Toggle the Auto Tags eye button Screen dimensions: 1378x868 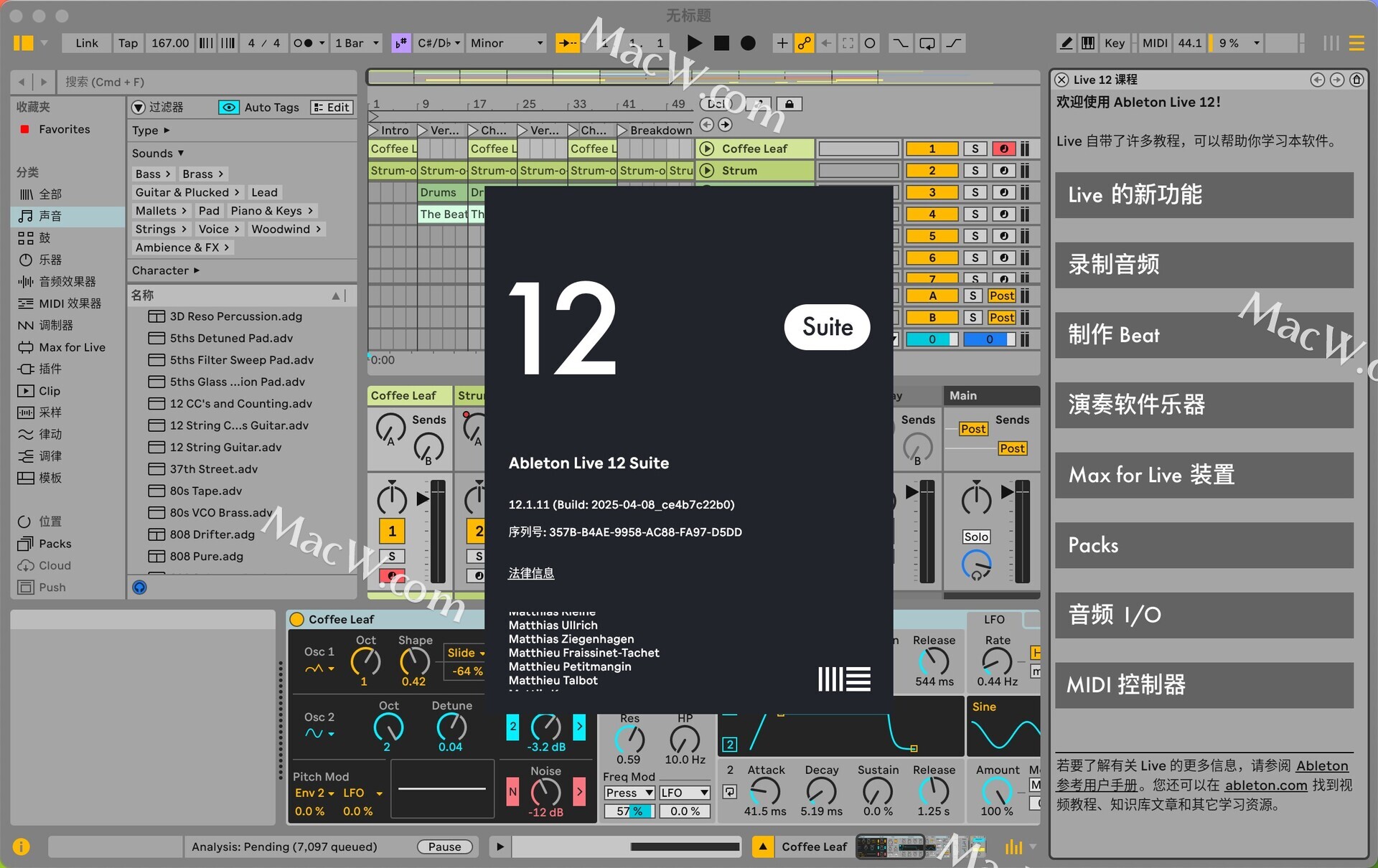pyautogui.click(x=229, y=108)
